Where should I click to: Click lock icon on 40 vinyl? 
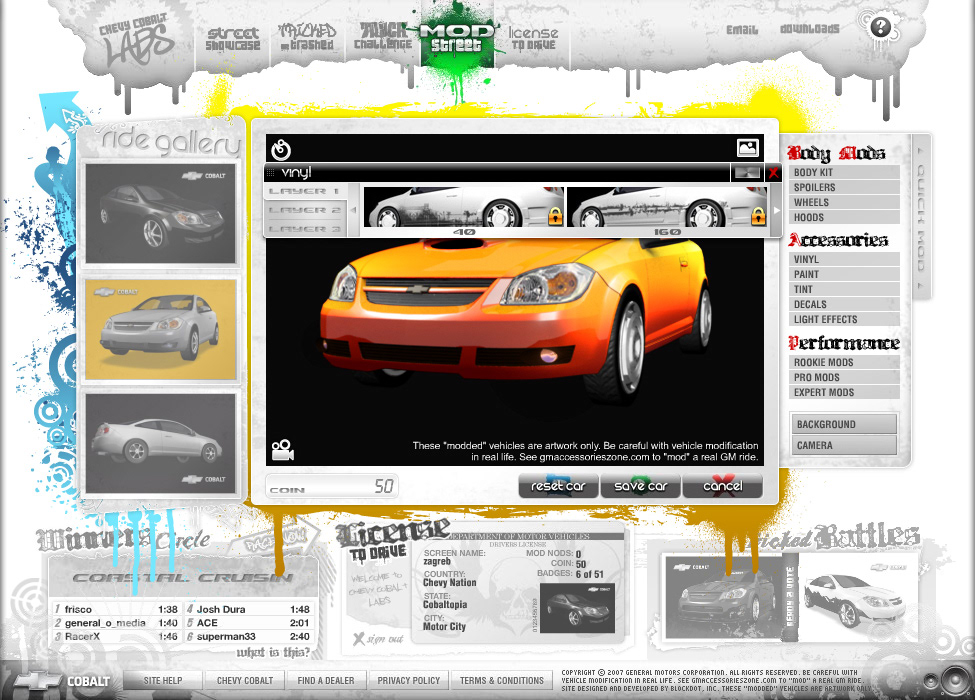pos(555,216)
